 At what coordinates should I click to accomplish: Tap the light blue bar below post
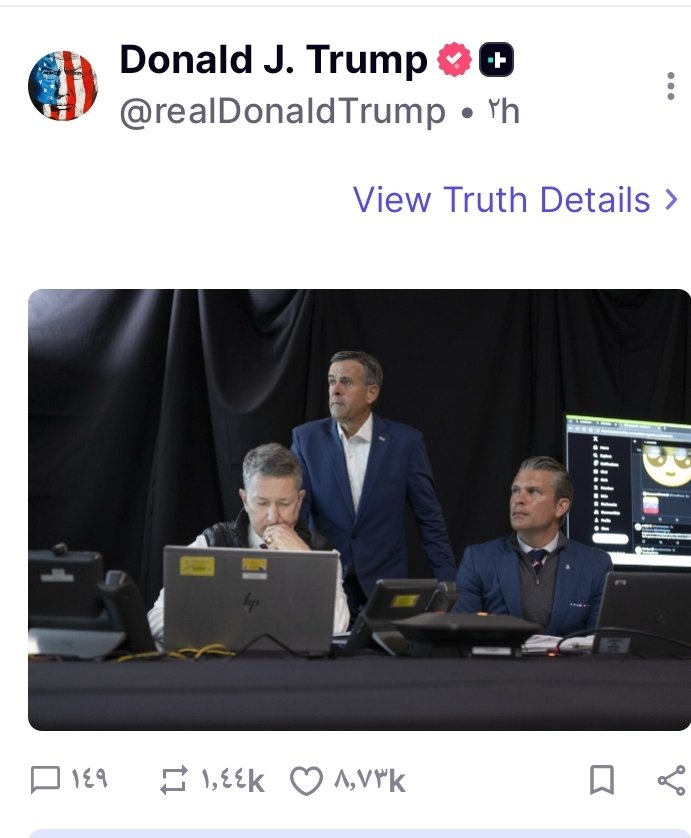(x=359, y=834)
